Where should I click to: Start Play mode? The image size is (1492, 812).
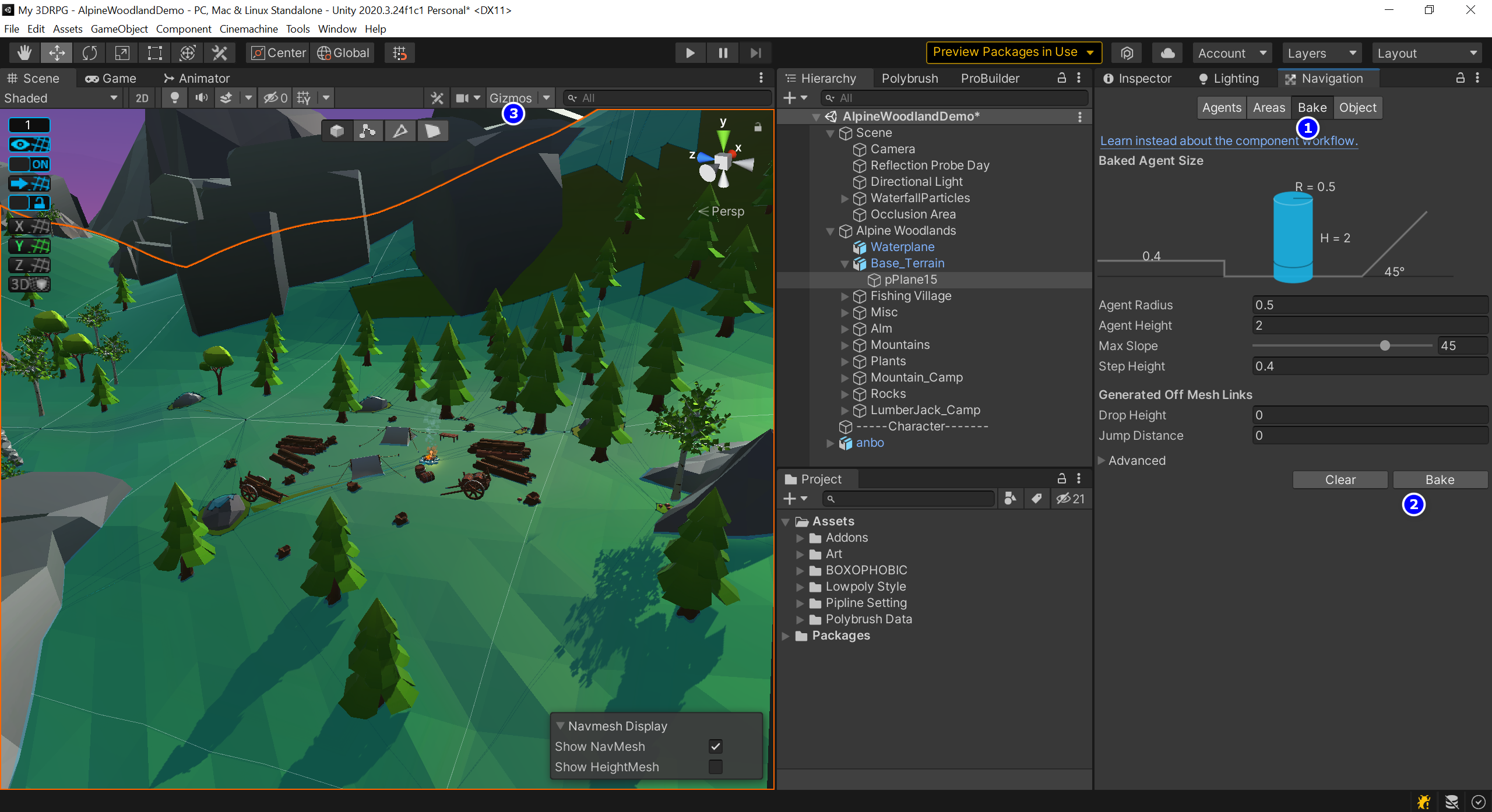pos(690,53)
